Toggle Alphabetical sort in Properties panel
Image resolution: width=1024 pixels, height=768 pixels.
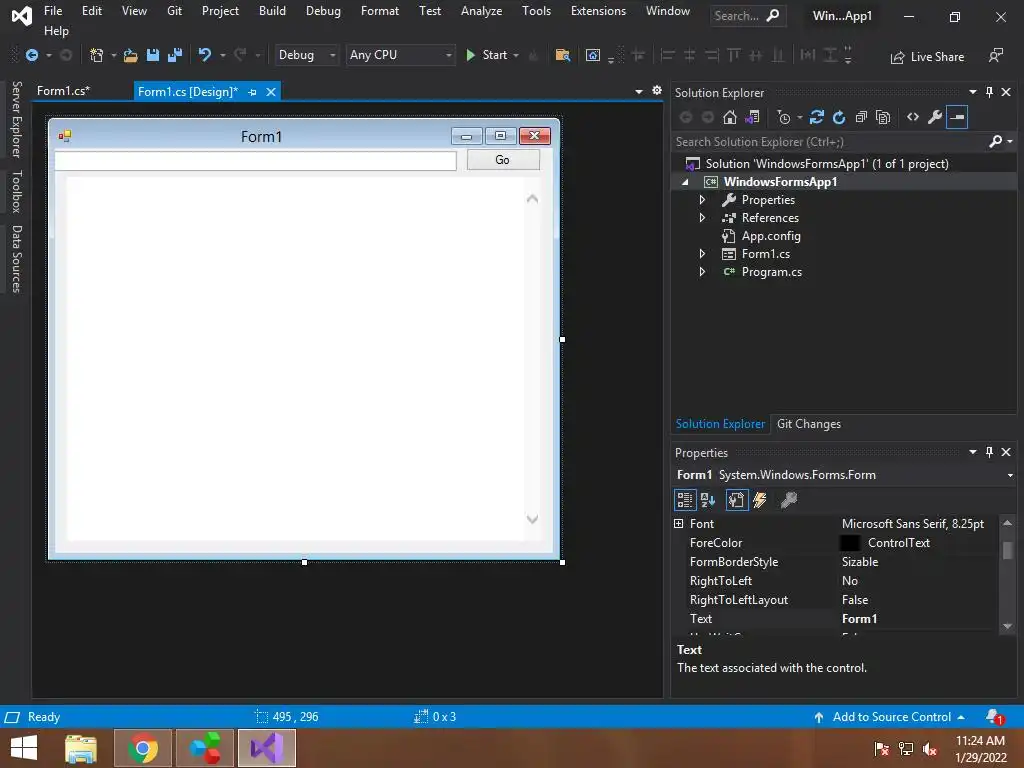click(708, 500)
